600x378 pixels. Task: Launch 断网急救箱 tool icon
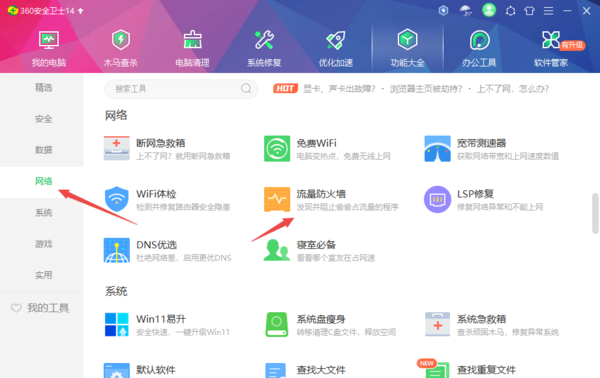pyautogui.click(x=117, y=148)
